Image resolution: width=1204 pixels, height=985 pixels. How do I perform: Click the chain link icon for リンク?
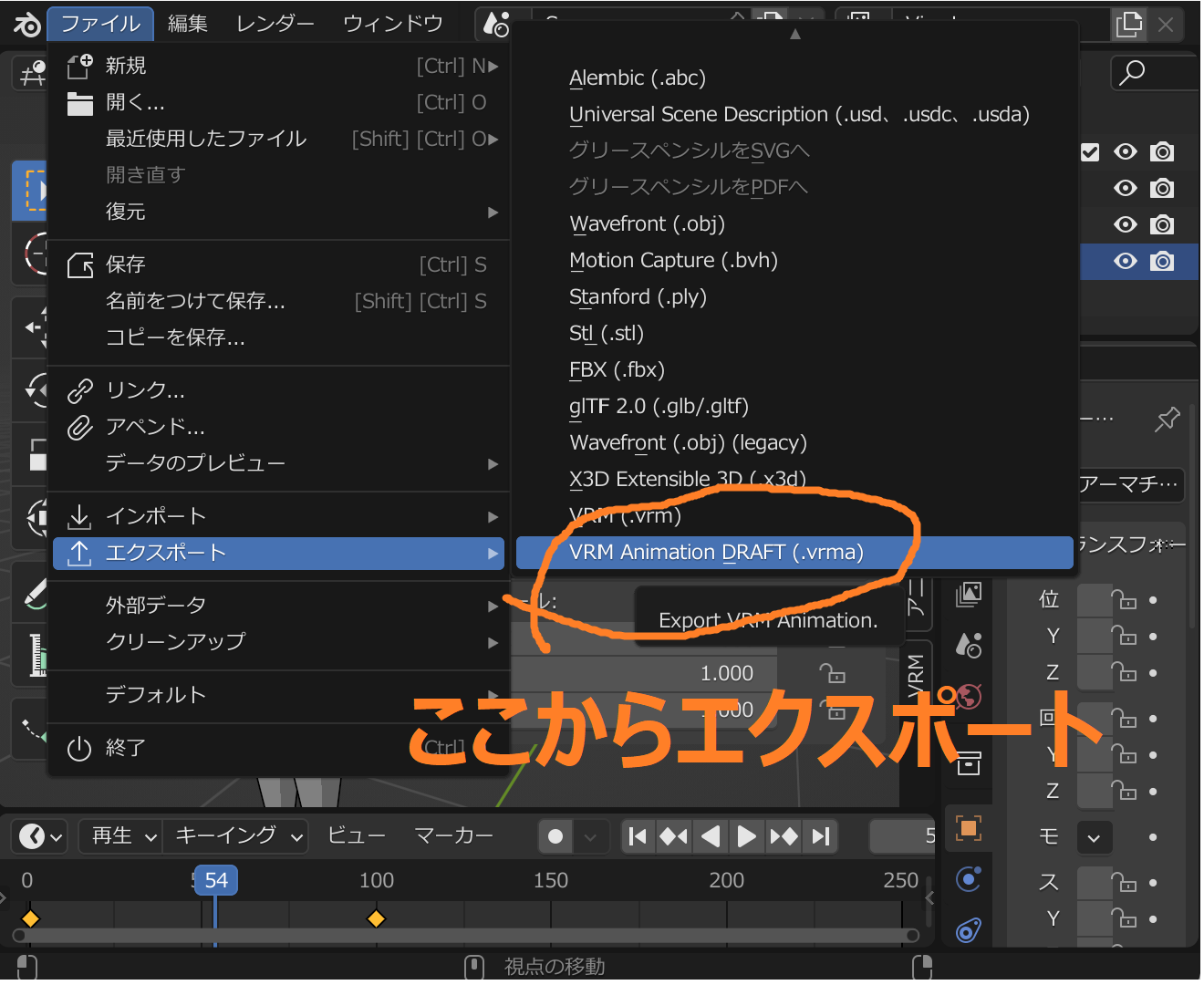[80, 391]
